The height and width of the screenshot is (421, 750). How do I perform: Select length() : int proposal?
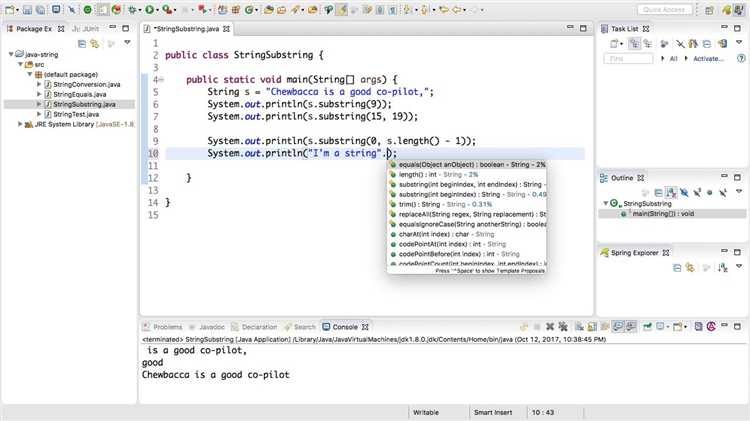[x=467, y=175]
